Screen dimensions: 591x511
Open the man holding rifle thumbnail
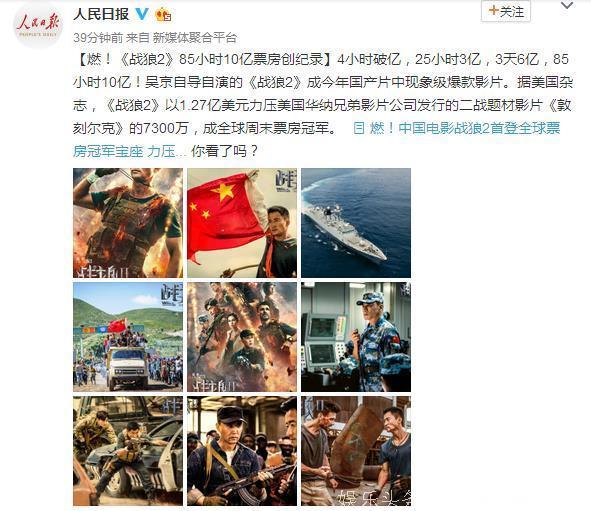pos(242,451)
